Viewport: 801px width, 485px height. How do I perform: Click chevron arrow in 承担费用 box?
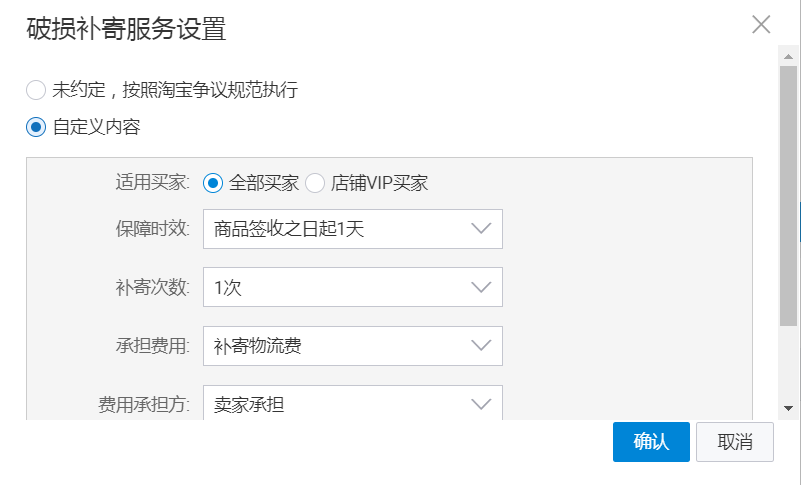point(480,346)
